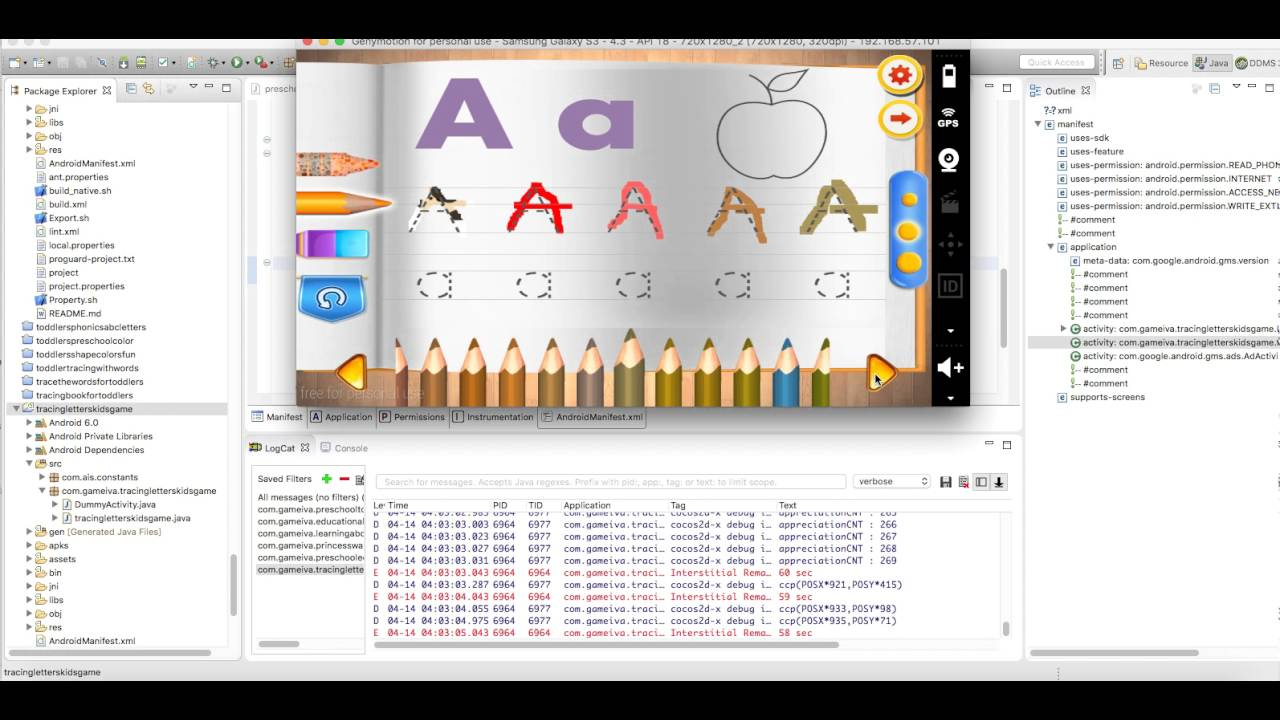
Task: Go to previous letter with left arrow
Action: pyautogui.click(x=351, y=372)
